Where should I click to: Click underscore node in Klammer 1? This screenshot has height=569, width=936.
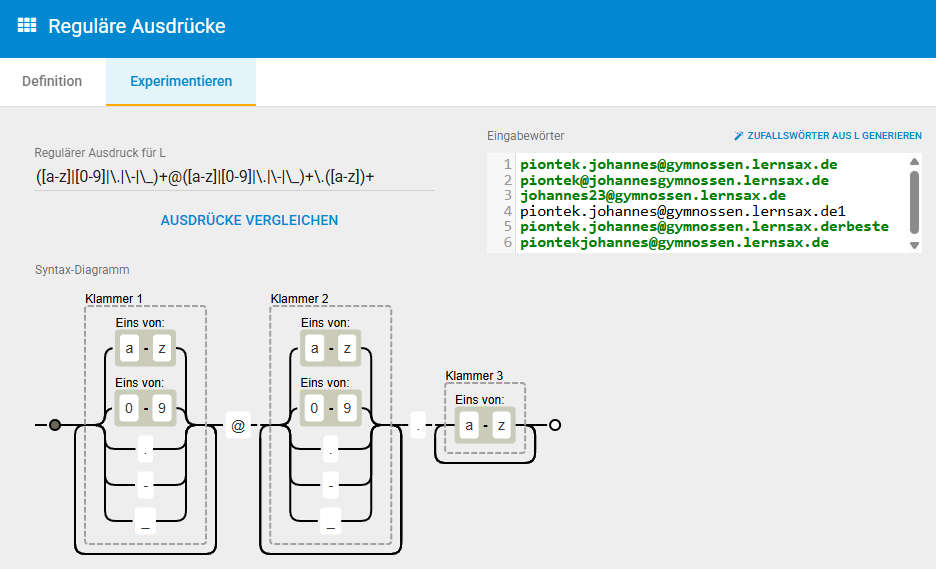click(146, 521)
